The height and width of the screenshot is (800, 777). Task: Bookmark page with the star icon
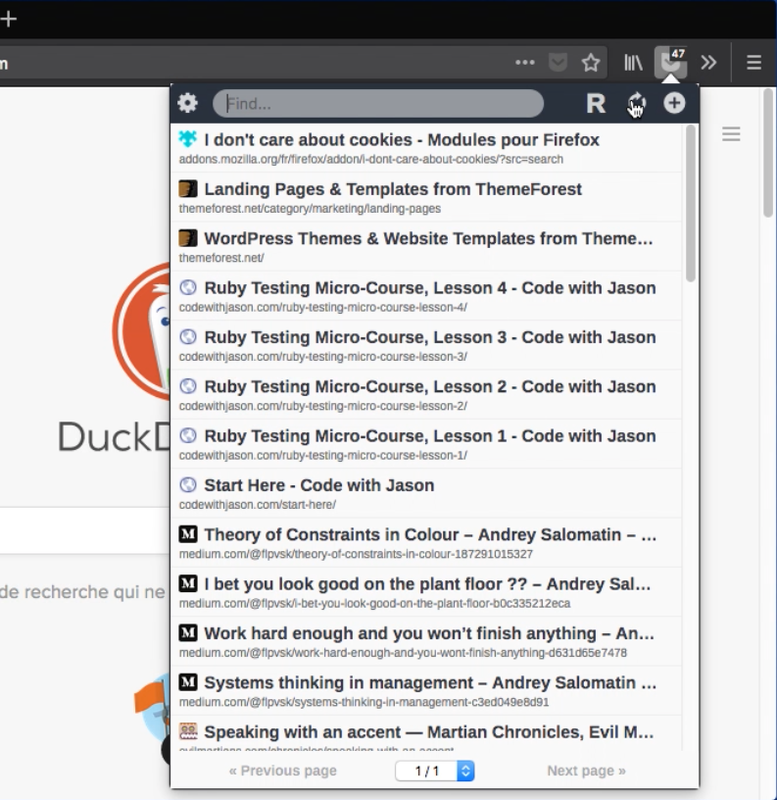pos(590,63)
